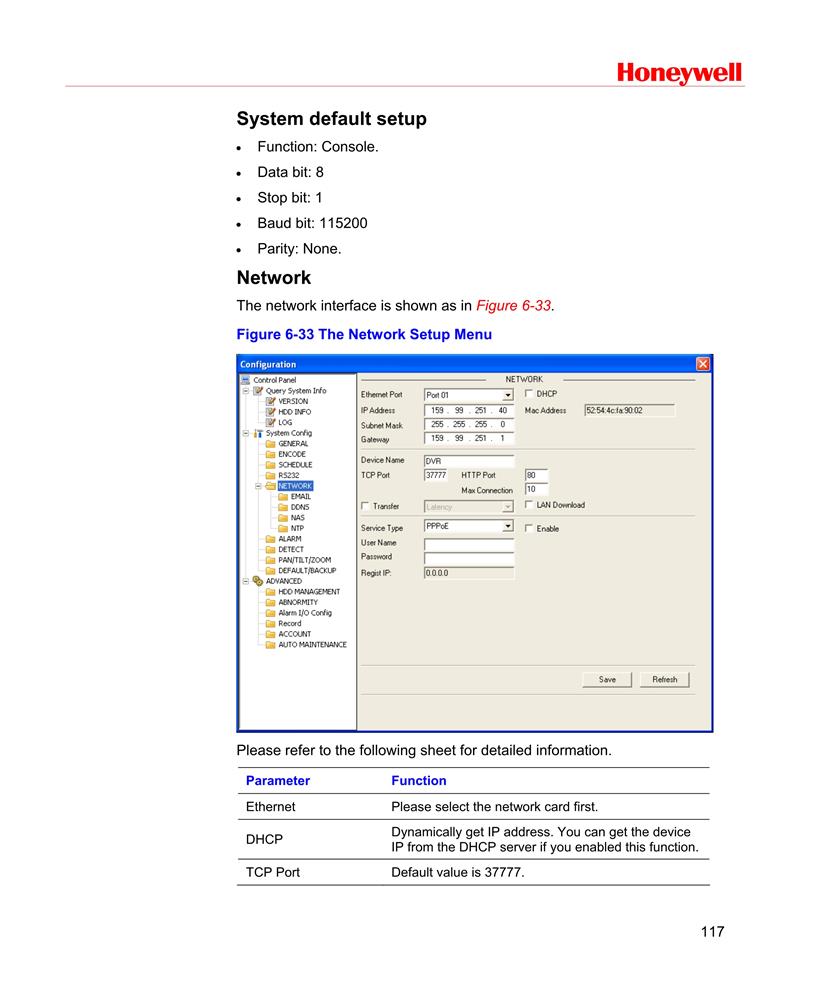Open the ABNORMITY folder icon
Viewport: 817px width, 991px height.
pos(270,602)
